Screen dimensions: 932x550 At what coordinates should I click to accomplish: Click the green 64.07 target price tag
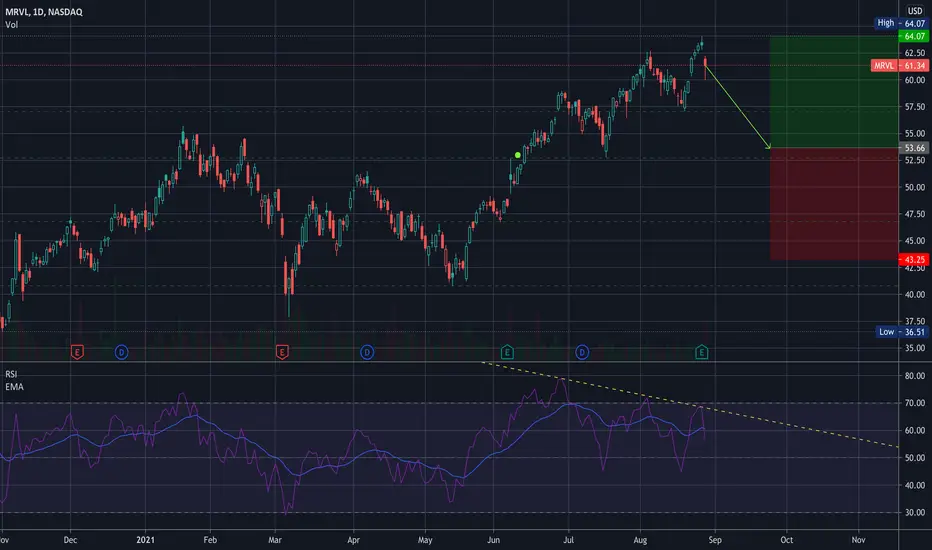914,36
